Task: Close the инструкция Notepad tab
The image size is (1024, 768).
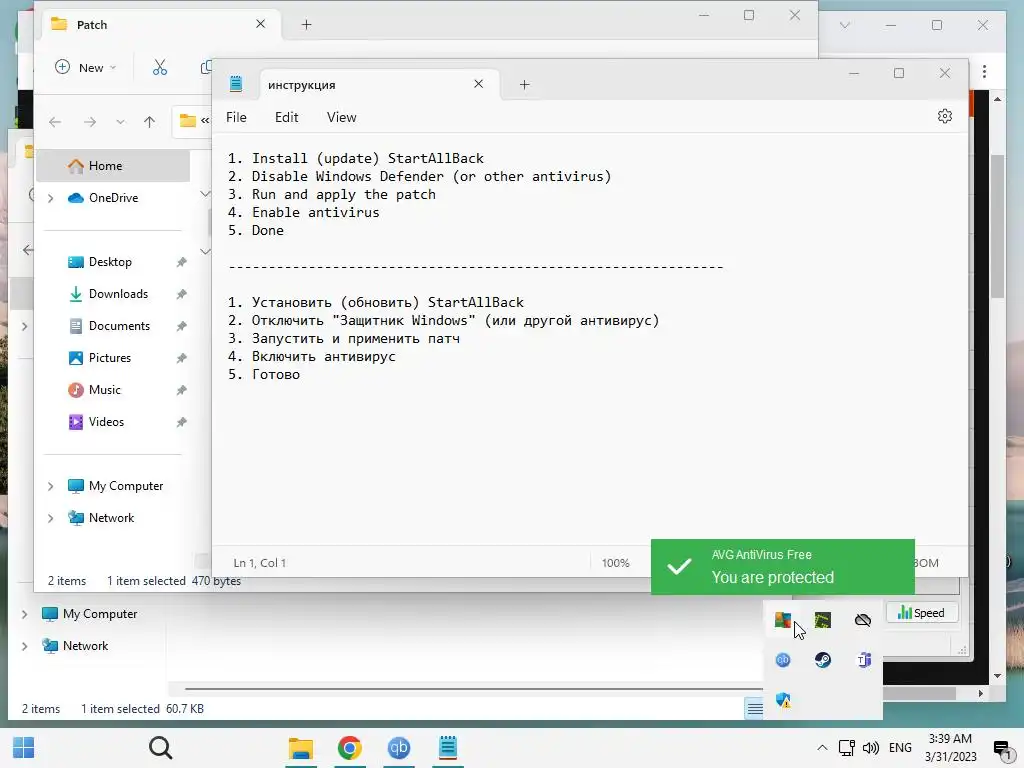Action: pyautogui.click(x=479, y=84)
